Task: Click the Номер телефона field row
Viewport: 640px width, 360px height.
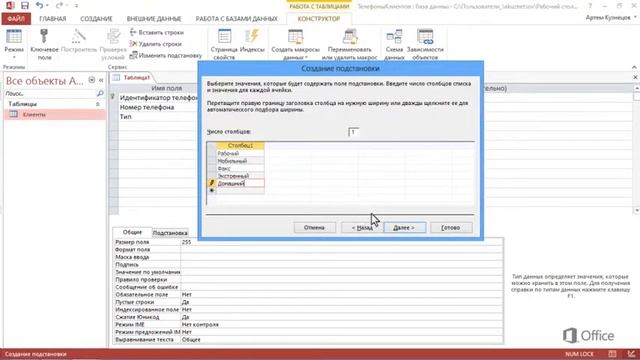Action: click(x=158, y=107)
